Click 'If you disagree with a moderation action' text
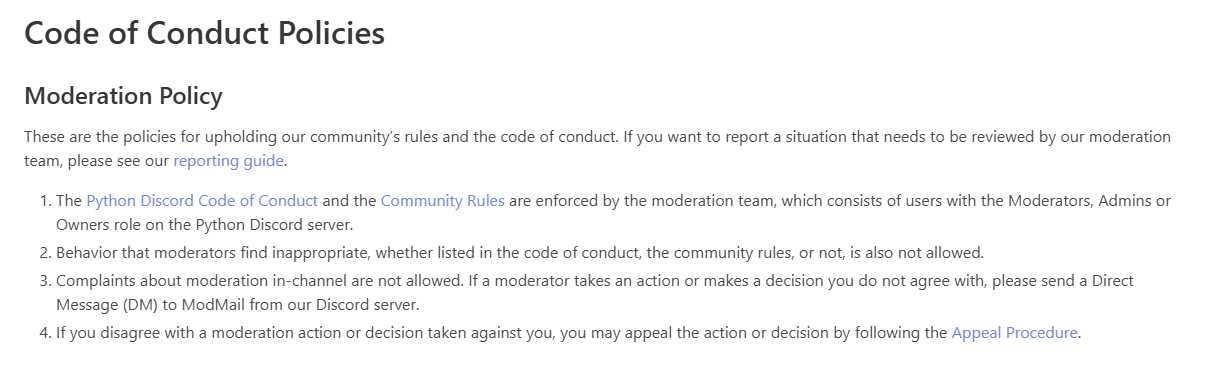The height and width of the screenshot is (365, 1213). (x=192, y=332)
